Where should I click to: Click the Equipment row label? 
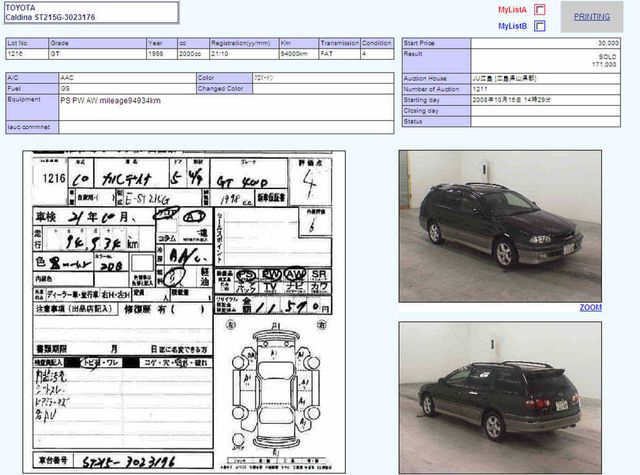pos(32,108)
